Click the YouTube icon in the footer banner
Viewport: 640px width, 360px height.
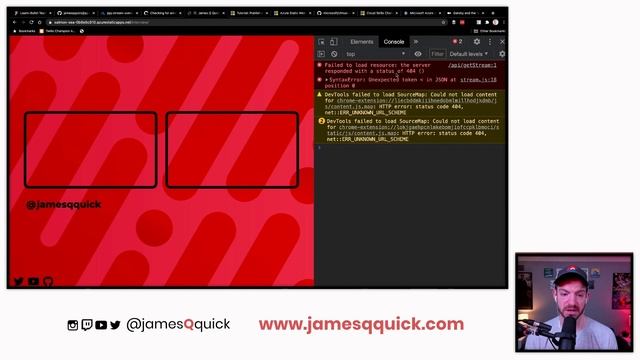(101, 325)
